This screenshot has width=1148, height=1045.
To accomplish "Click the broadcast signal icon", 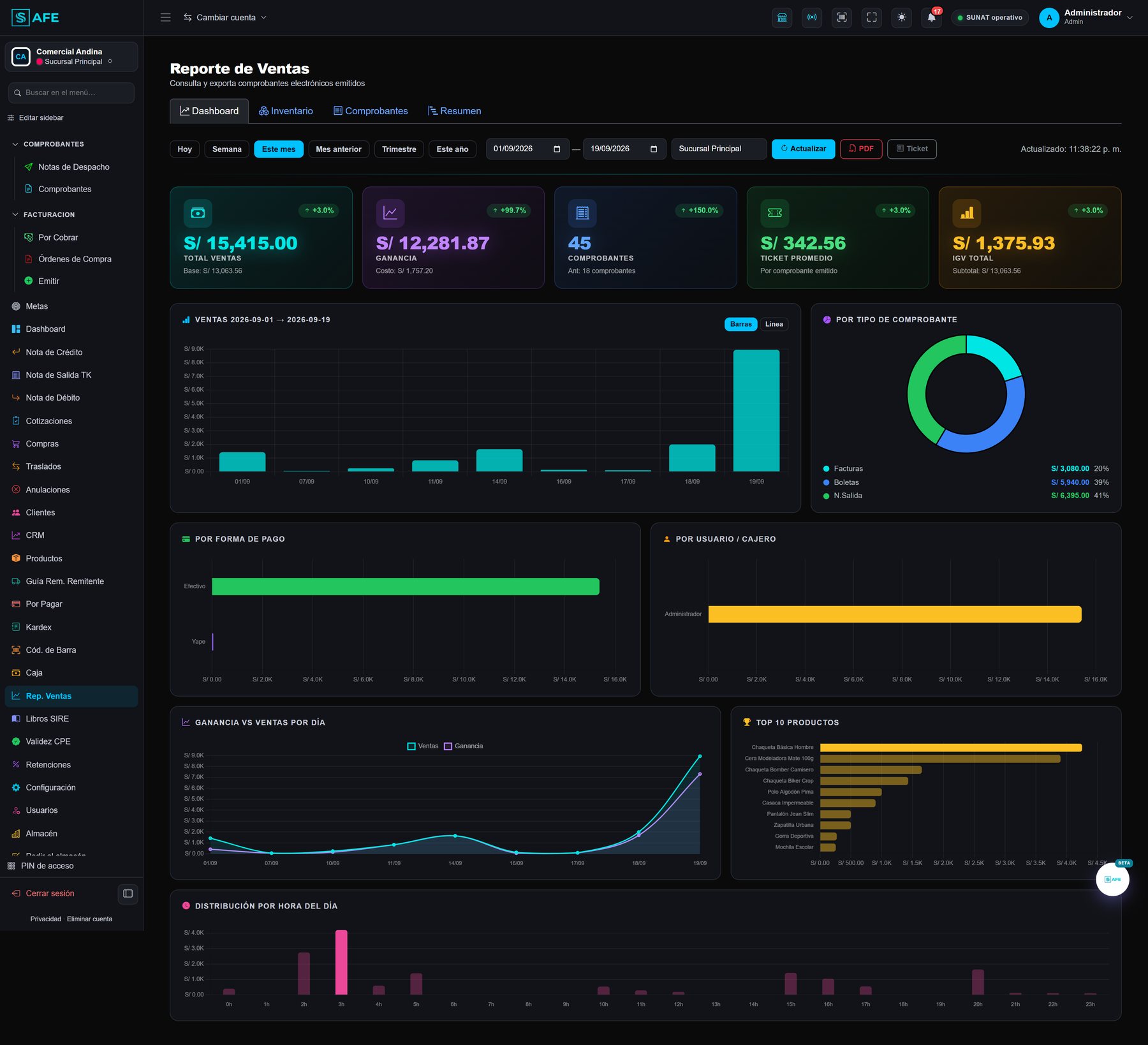I will (x=812, y=17).
